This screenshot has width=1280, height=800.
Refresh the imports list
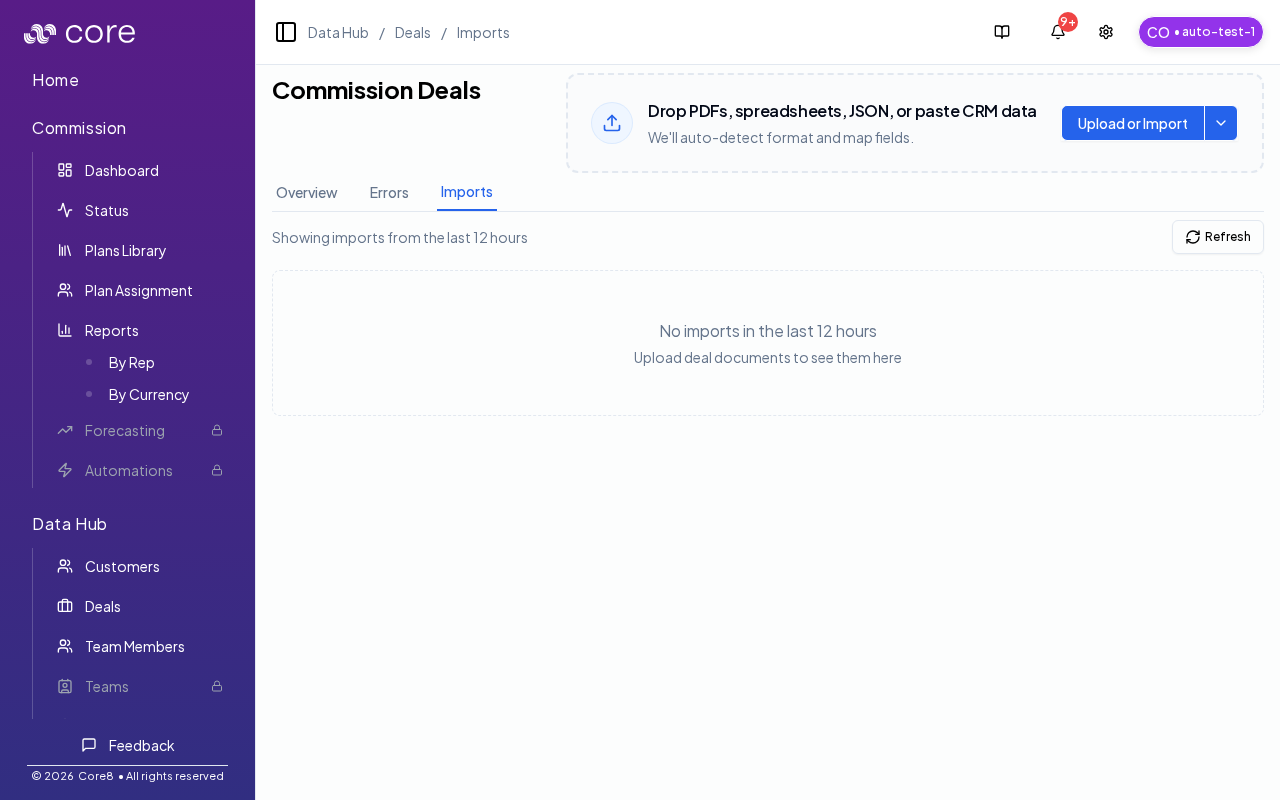click(x=1217, y=237)
